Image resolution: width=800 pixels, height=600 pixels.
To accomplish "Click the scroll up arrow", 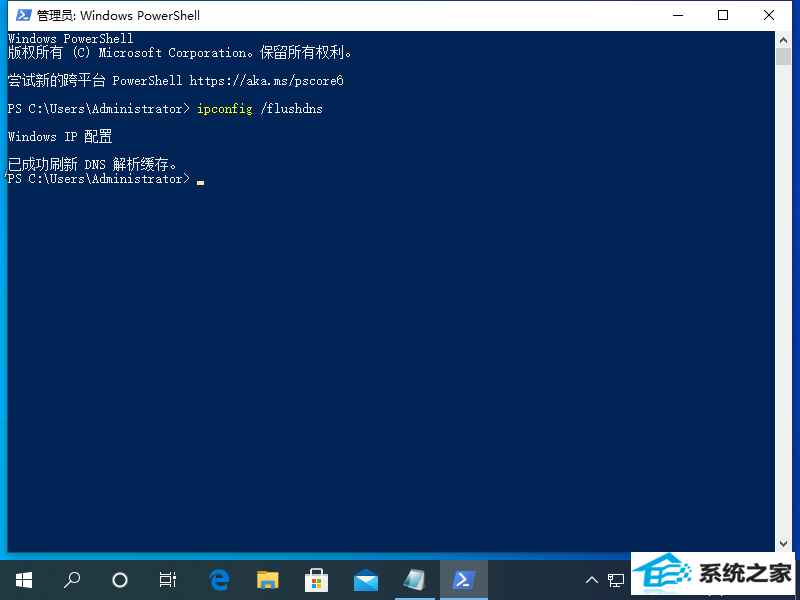I will click(x=783, y=40).
